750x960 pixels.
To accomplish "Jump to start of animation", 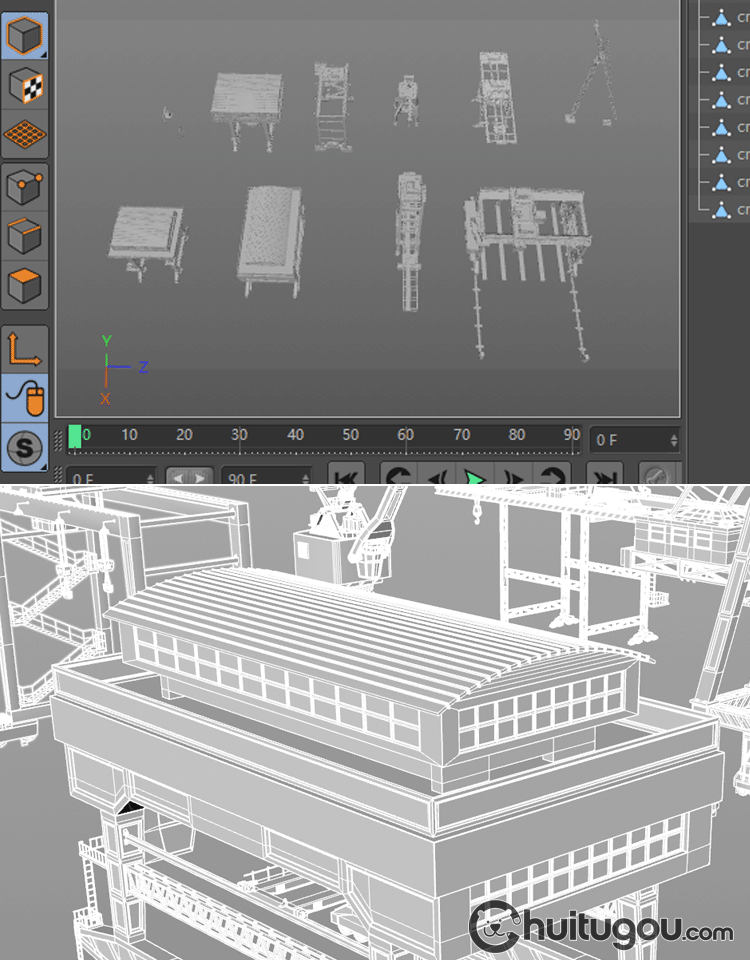I will tap(346, 476).
